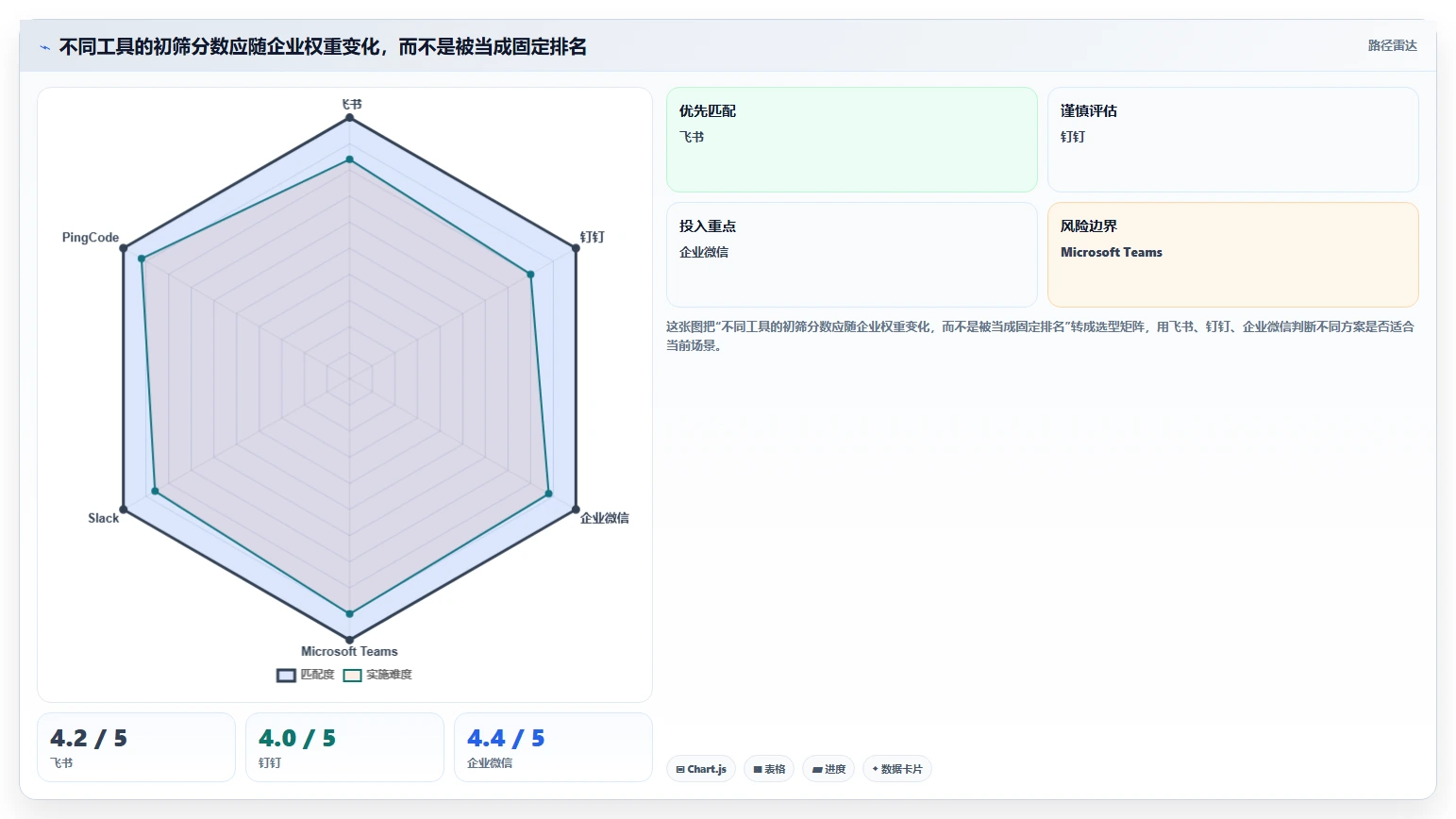
Task: Select the 谨慎评估 card
Action: pyautogui.click(x=1233, y=140)
